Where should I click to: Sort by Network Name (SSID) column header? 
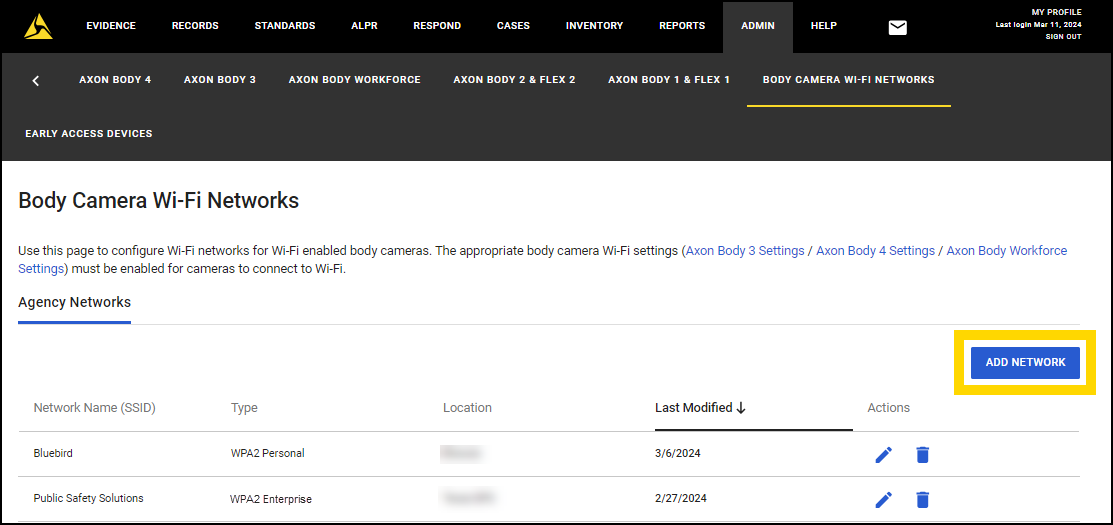point(94,408)
